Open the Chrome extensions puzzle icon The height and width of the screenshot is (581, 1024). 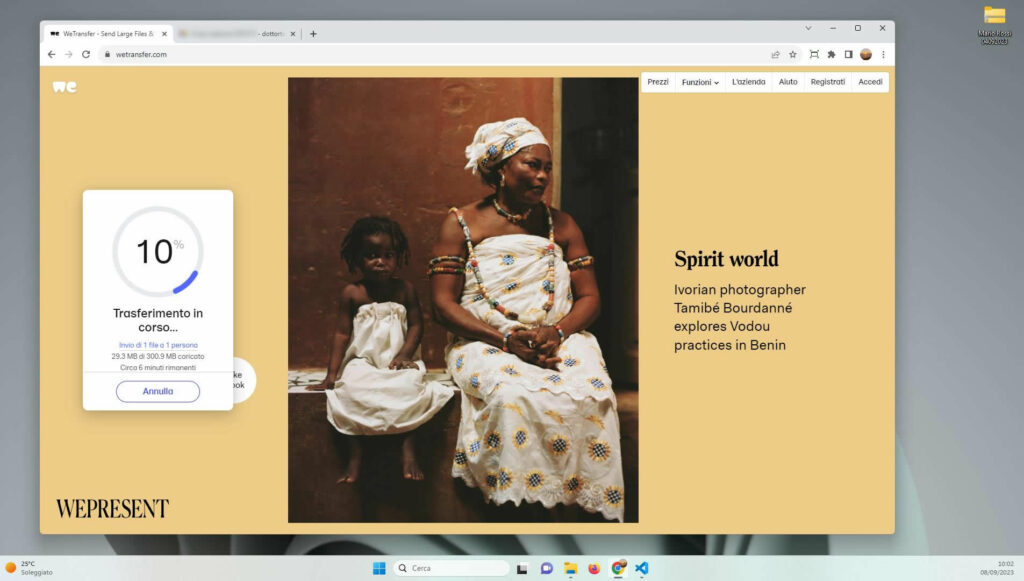coord(831,55)
